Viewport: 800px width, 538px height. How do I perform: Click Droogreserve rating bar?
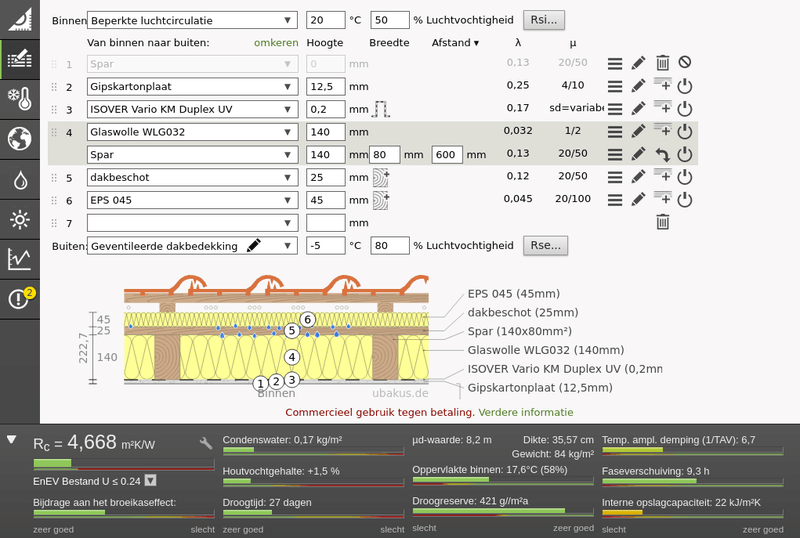click(503, 511)
